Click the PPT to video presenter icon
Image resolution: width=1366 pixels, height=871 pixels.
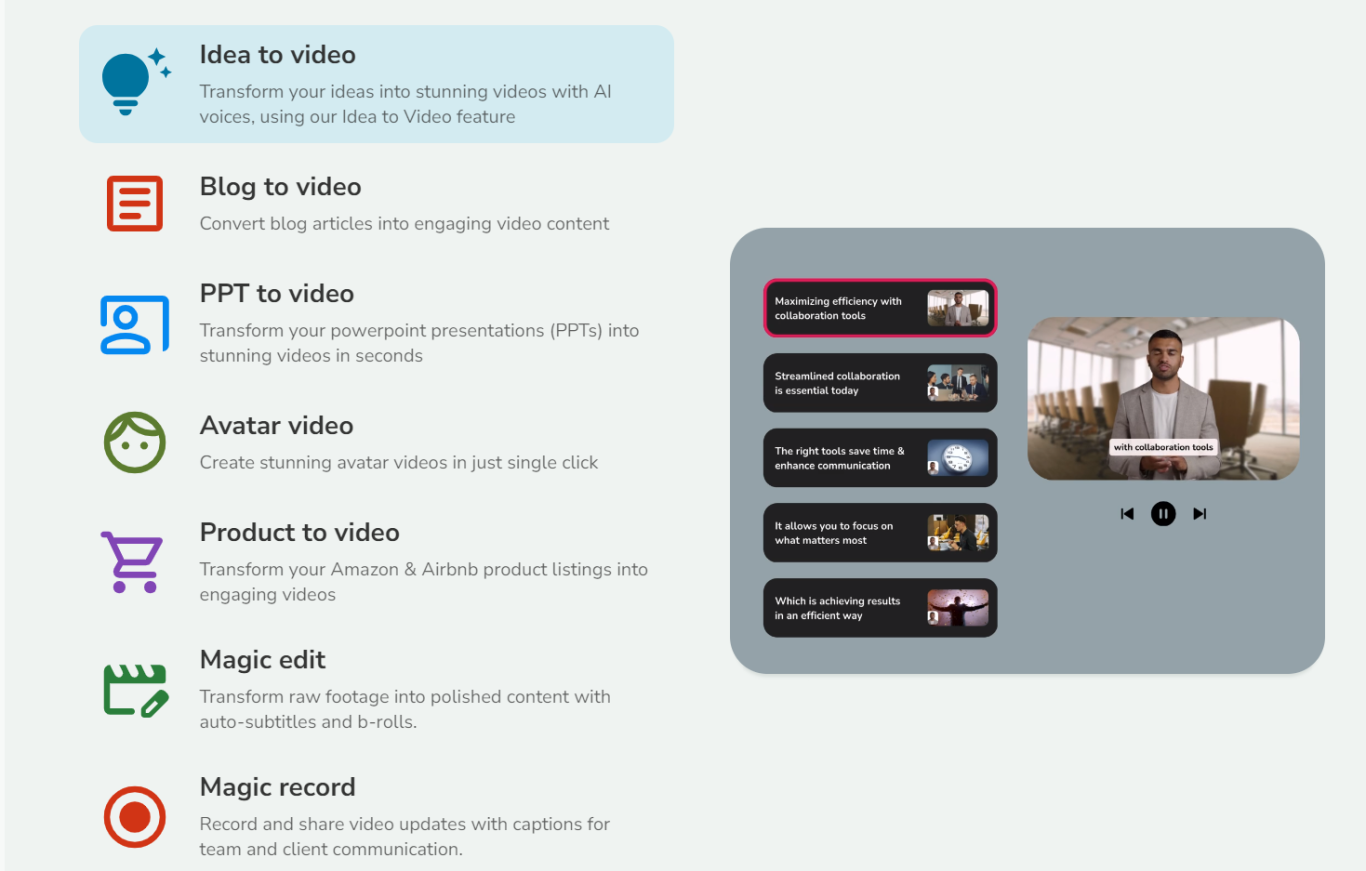tap(135, 324)
